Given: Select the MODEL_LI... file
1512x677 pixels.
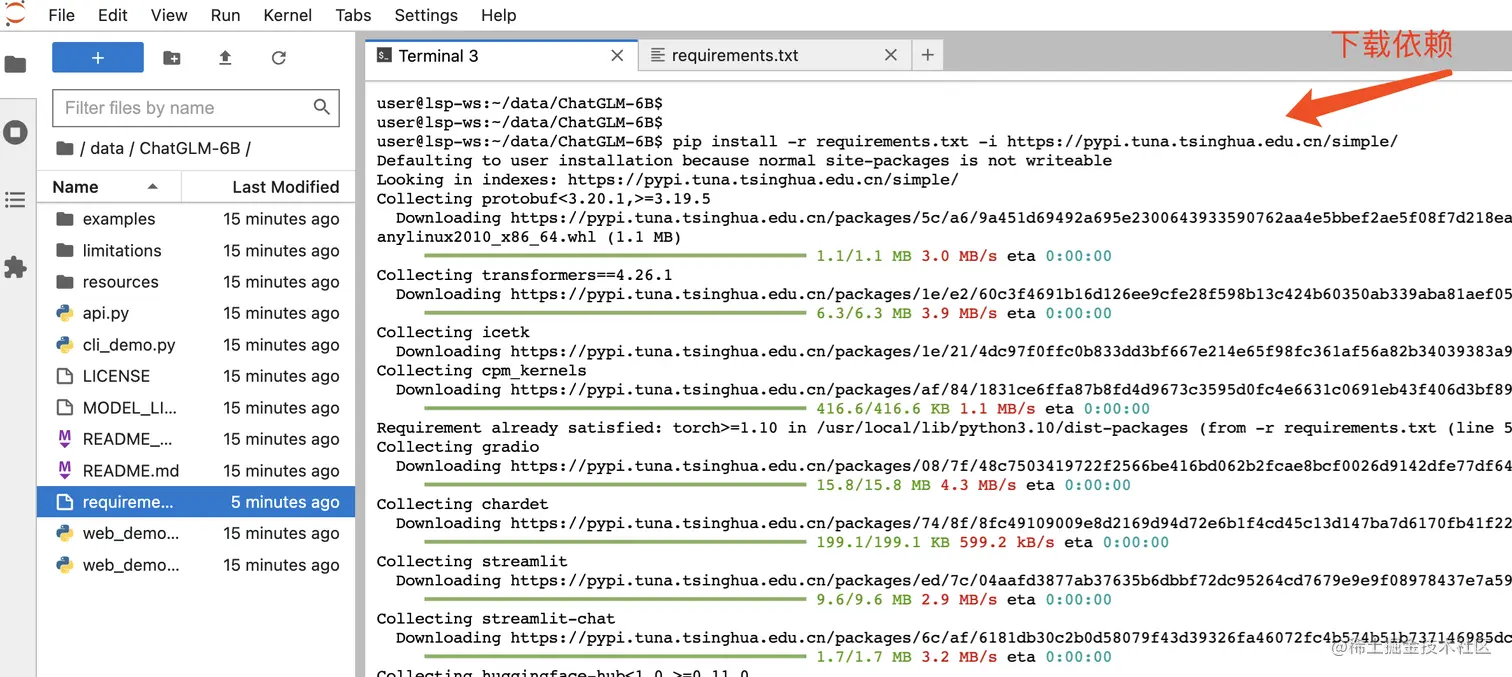Looking at the screenshot, I should click(196, 408).
